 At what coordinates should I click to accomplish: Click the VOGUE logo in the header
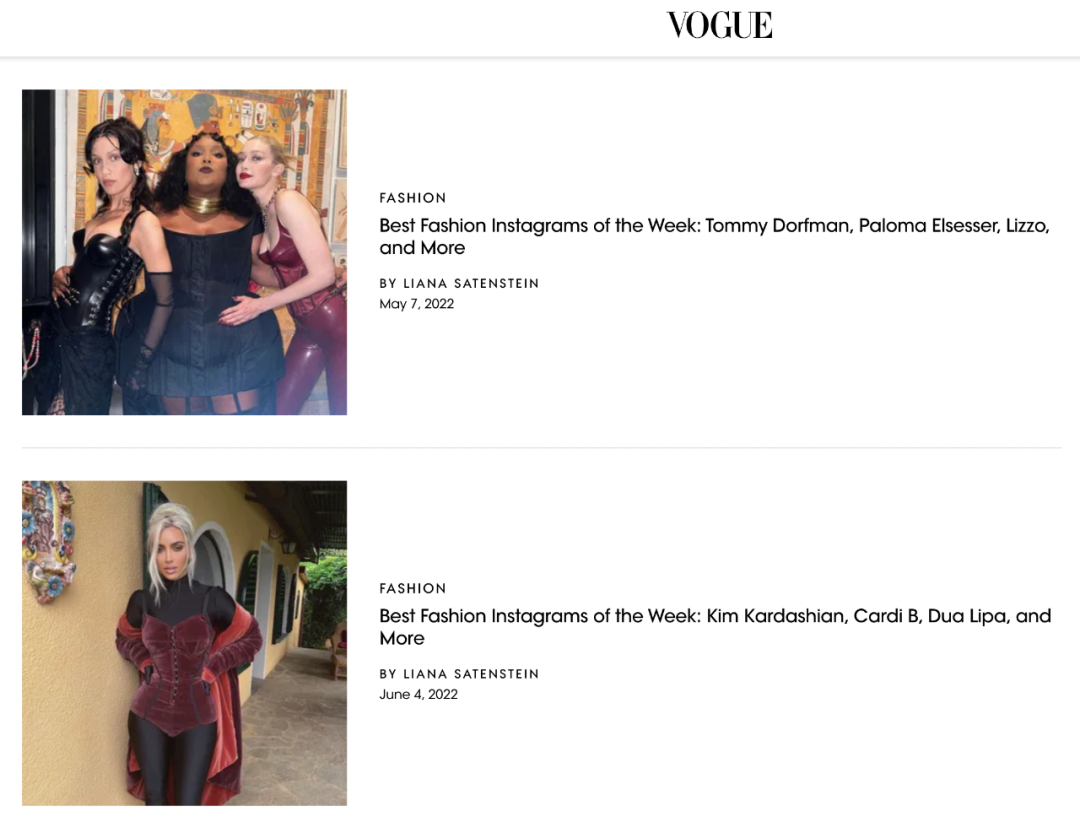tap(720, 25)
